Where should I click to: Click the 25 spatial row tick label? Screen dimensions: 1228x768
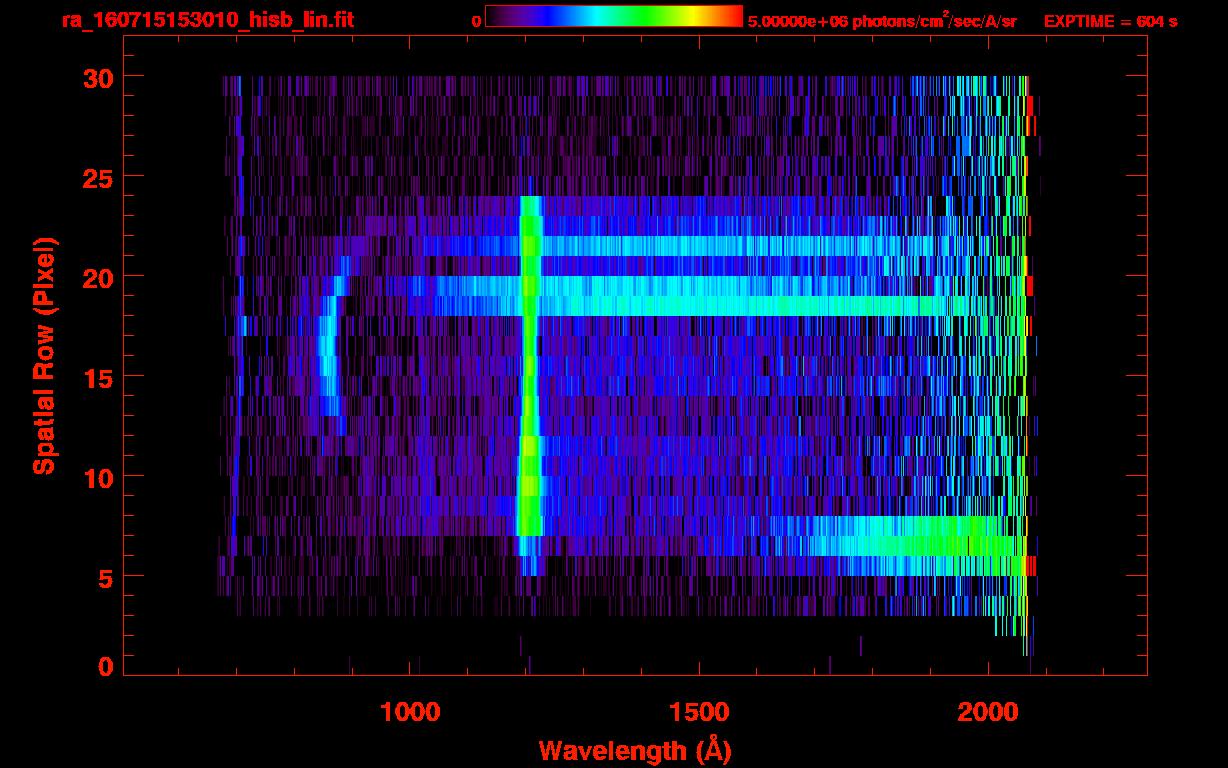click(97, 177)
